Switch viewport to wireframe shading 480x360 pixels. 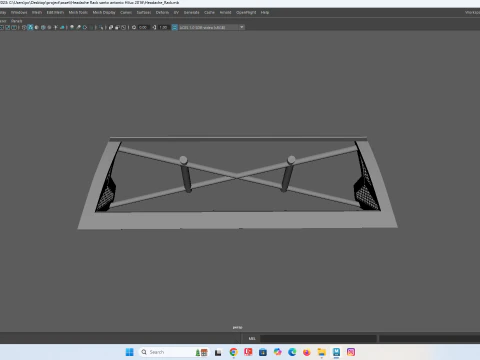(x=24, y=27)
